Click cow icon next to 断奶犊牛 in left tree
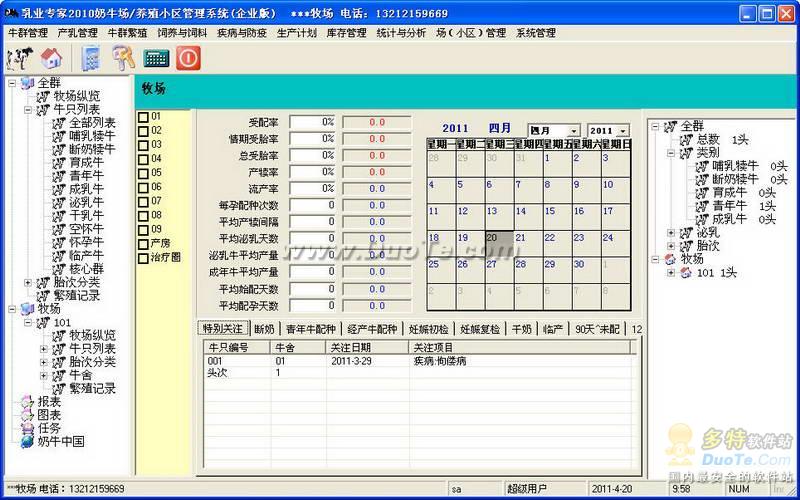800x500 pixels. click(59, 149)
